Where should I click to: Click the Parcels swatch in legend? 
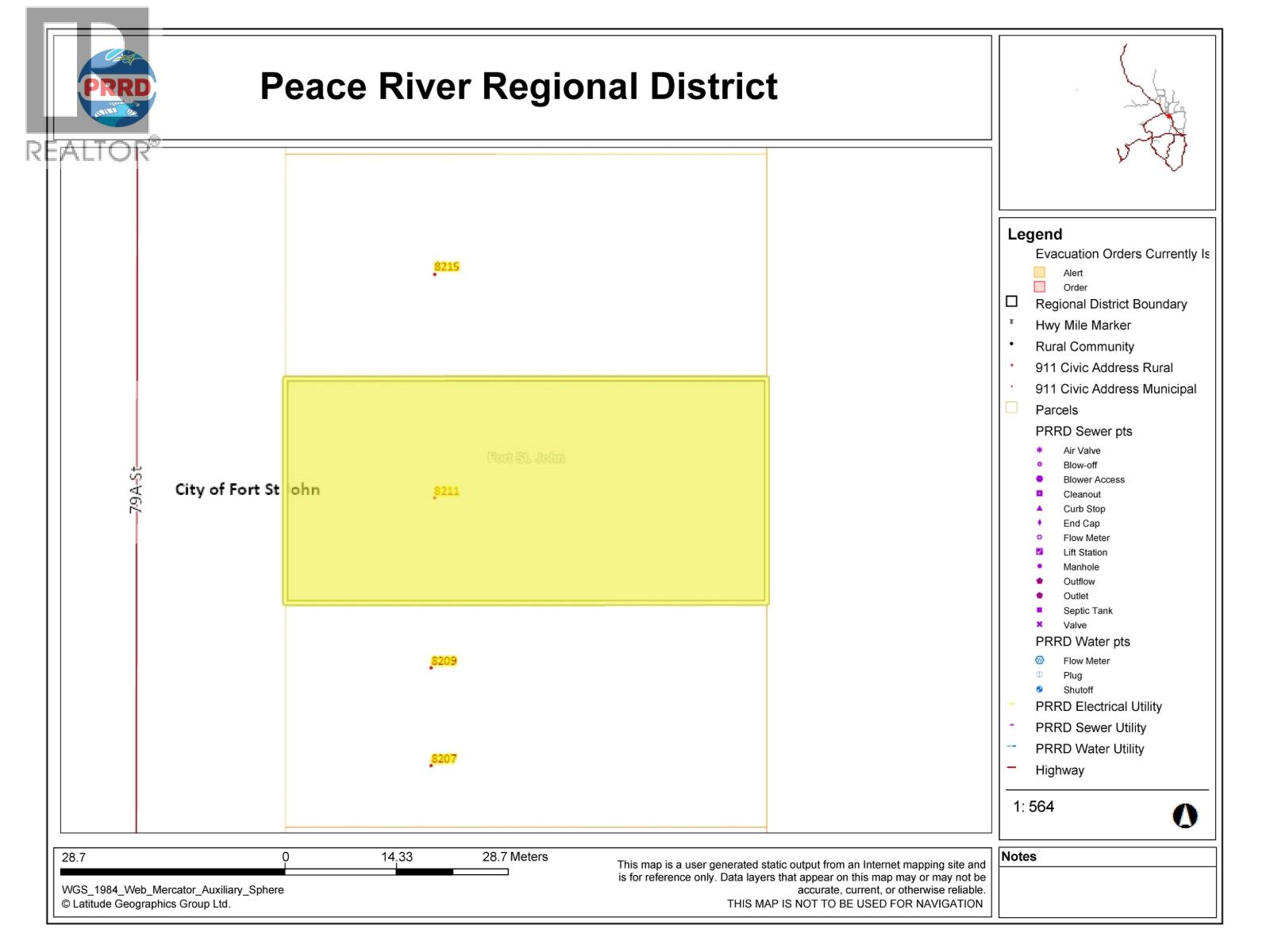click(1011, 409)
